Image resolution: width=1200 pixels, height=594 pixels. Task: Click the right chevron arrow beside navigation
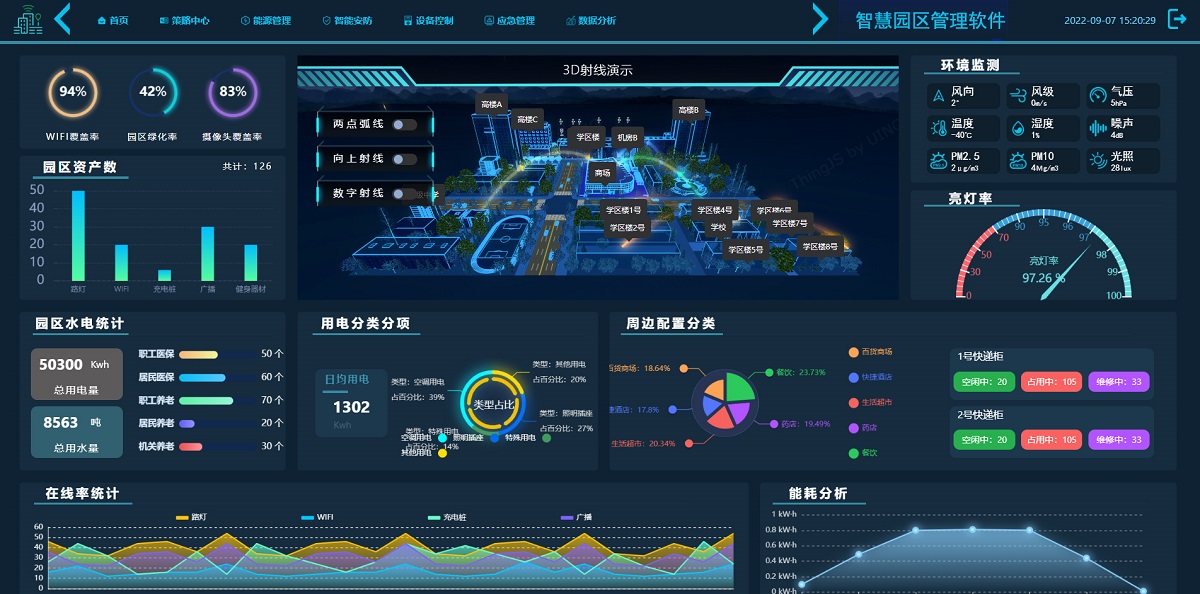point(820,19)
